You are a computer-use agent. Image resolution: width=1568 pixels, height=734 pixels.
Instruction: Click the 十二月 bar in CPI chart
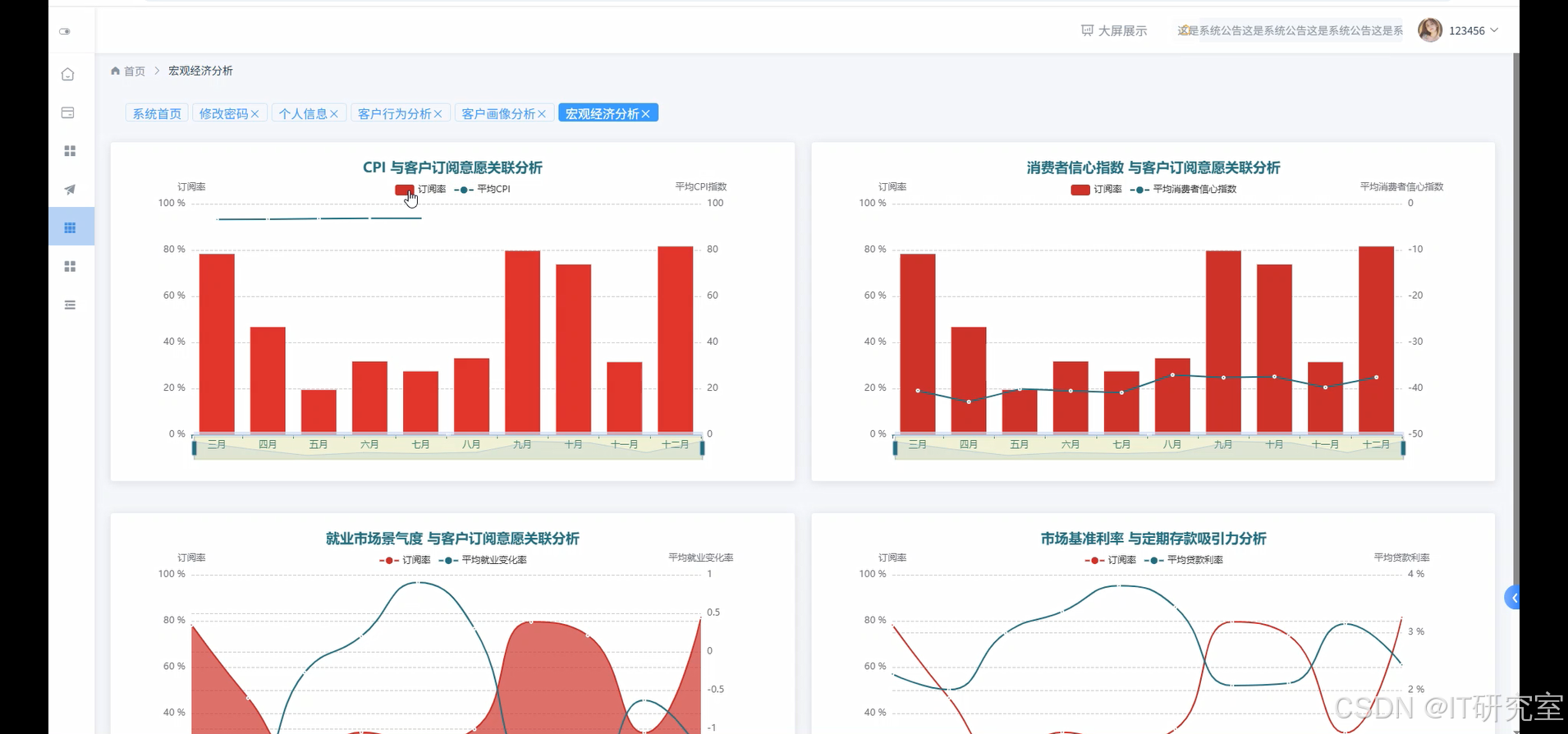click(675, 339)
